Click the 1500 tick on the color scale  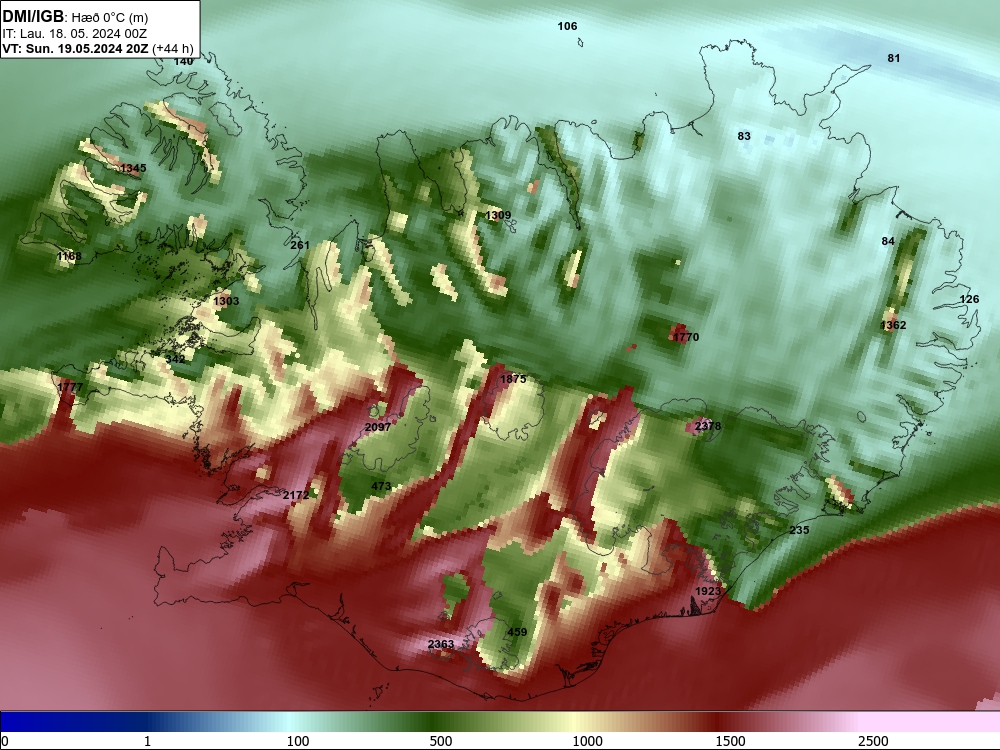tap(730, 740)
